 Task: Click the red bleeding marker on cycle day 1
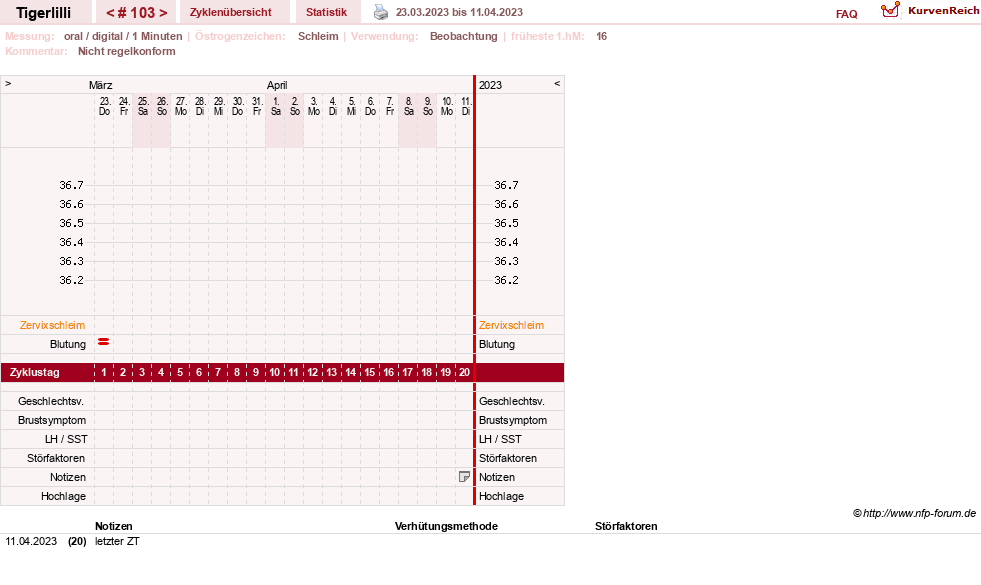tap(104, 342)
